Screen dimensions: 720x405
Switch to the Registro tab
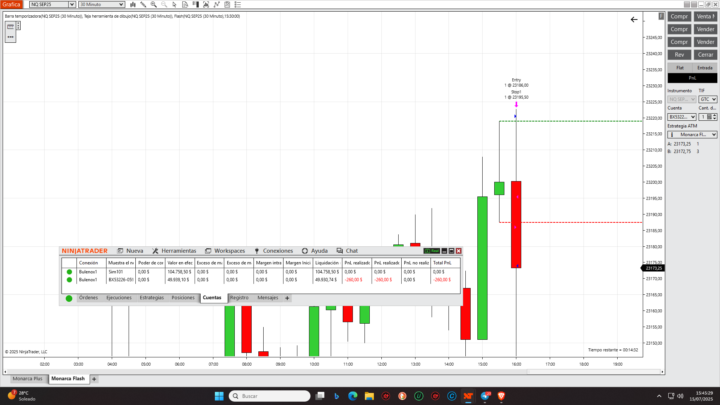(x=239, y=298)
